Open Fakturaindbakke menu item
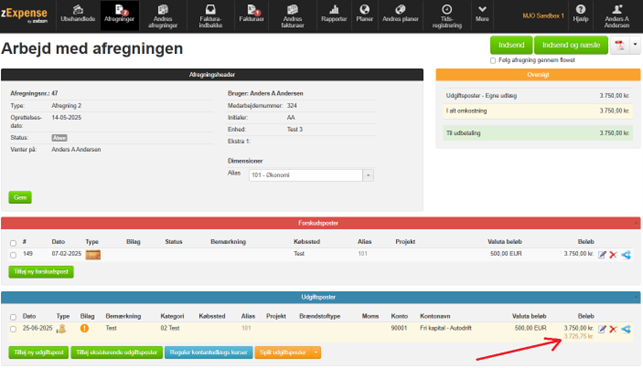Screen dimensions: 643x368 click(x=210, y=16)
